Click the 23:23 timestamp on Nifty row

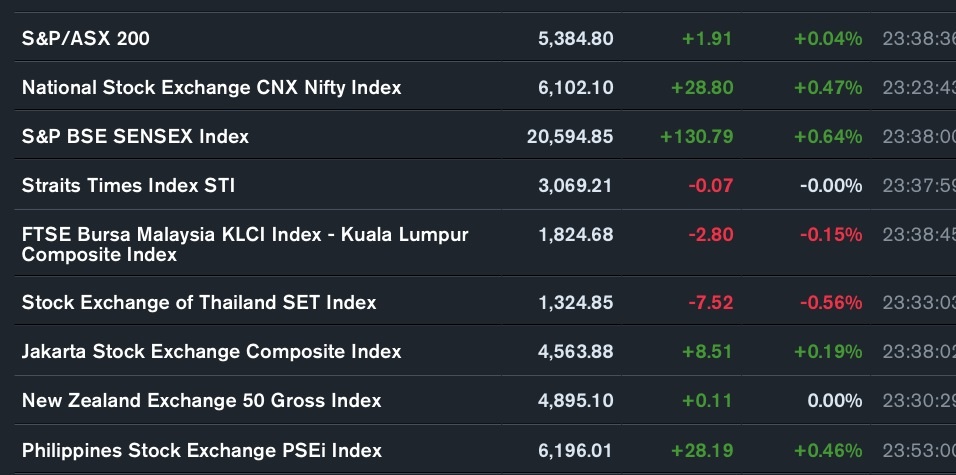pyautogui.click(x=919, y=88)
